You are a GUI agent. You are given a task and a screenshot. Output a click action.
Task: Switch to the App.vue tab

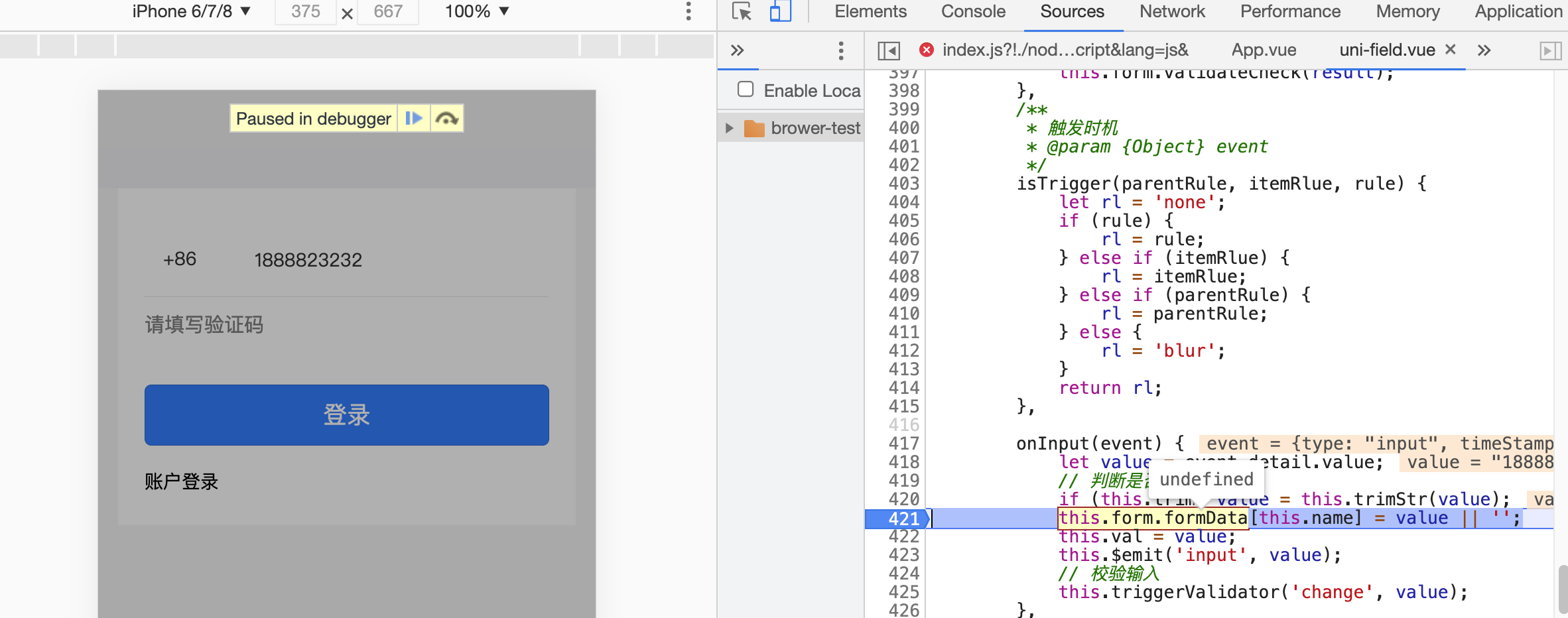pyautogui.click(x=1264, y=50)
